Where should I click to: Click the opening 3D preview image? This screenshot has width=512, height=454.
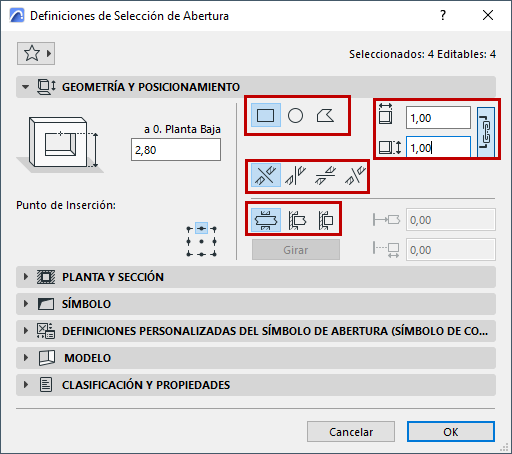pyautogui.click(x=61, y=144)
